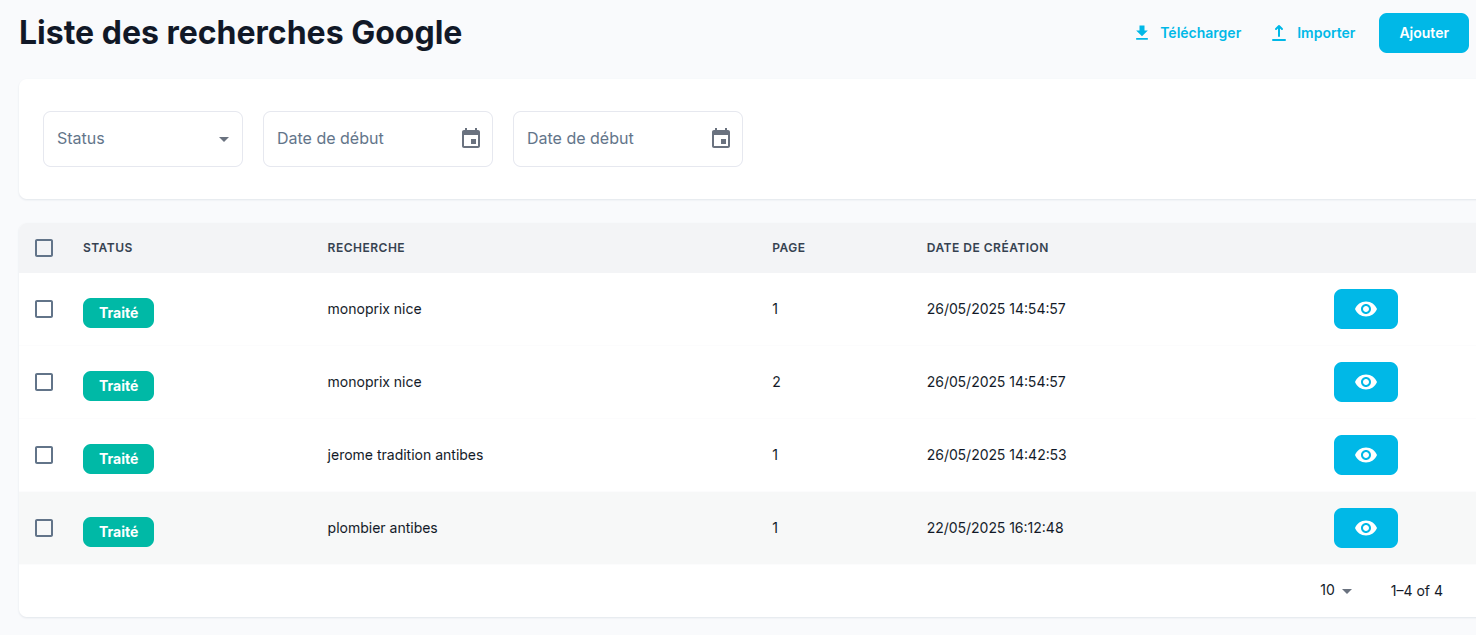Click the Télécharger download icon
This screenshot has width=1476, height=635.
coord(1142,33)
